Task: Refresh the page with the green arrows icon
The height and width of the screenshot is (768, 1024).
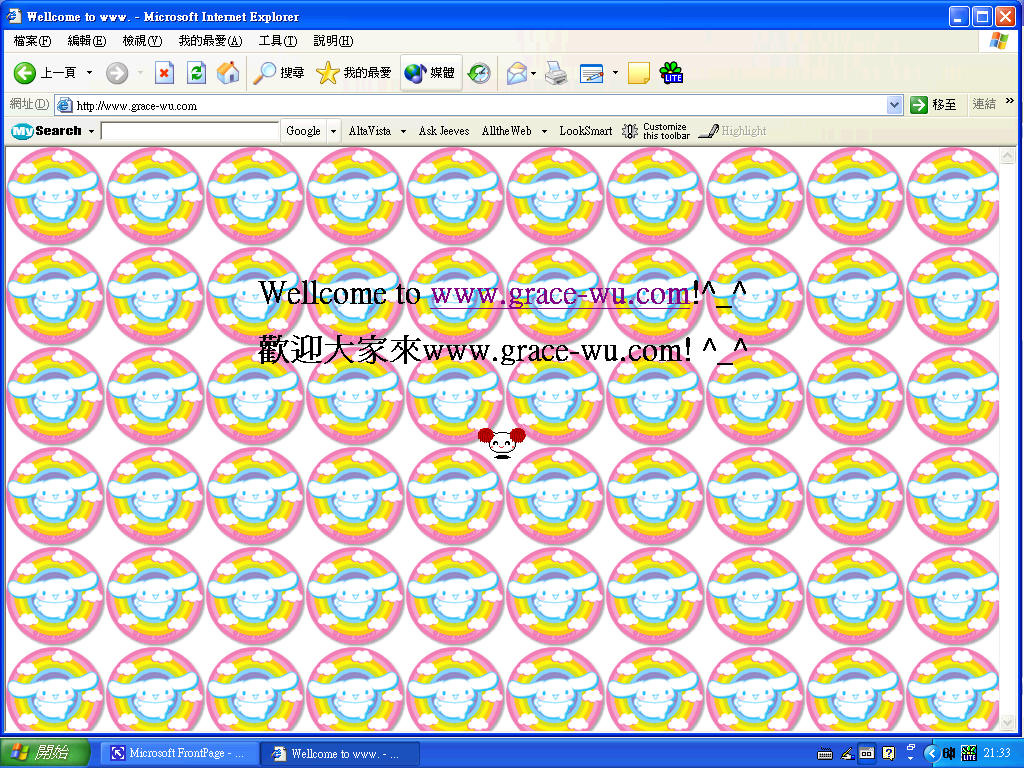Action: pos(196,72)
